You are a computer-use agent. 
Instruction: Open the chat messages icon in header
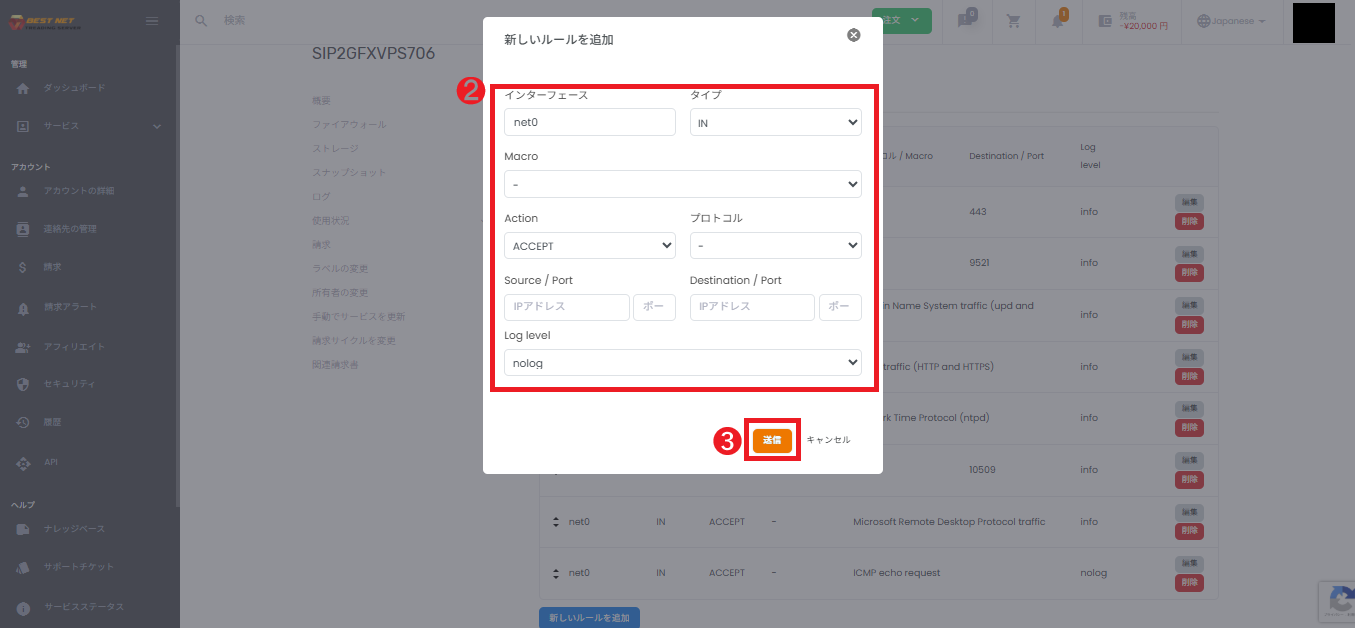[x=966, y=21]
